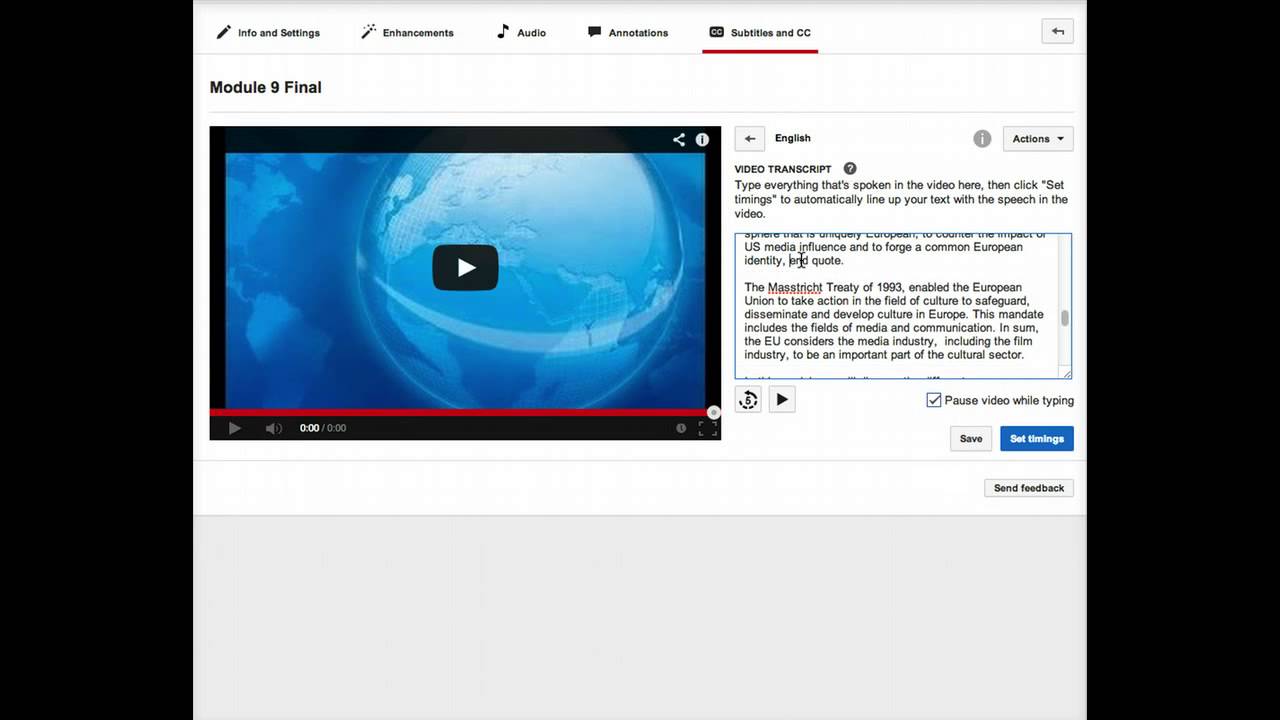The image size is (1280, 720).
Task: Click the play icon in player controls
Action: [234, 428]
